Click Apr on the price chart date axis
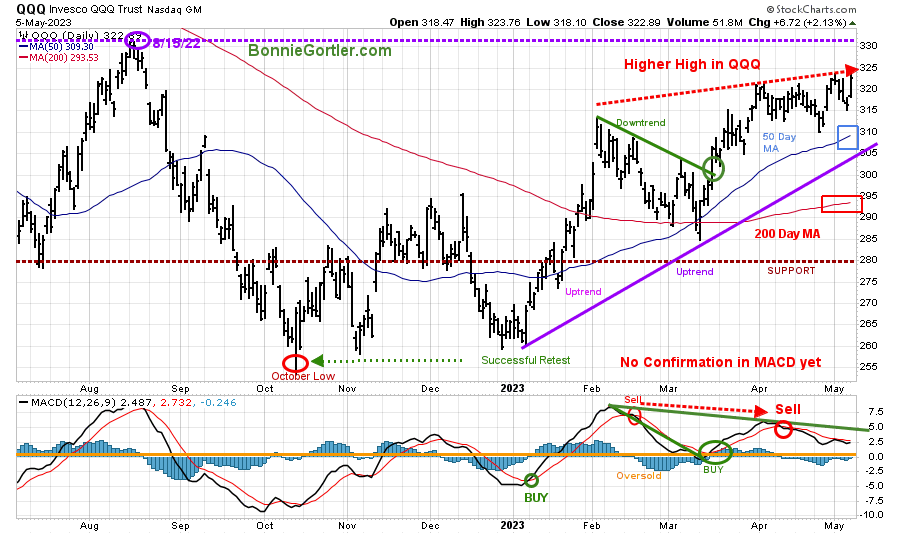The width and height of the screenshot is (900, 534). tap(759, 389)
